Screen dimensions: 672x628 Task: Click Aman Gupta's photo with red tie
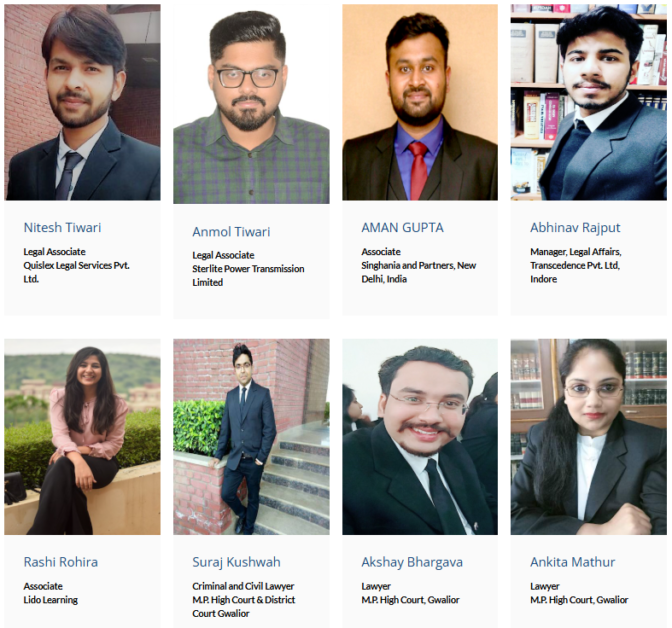coord(420,102)
